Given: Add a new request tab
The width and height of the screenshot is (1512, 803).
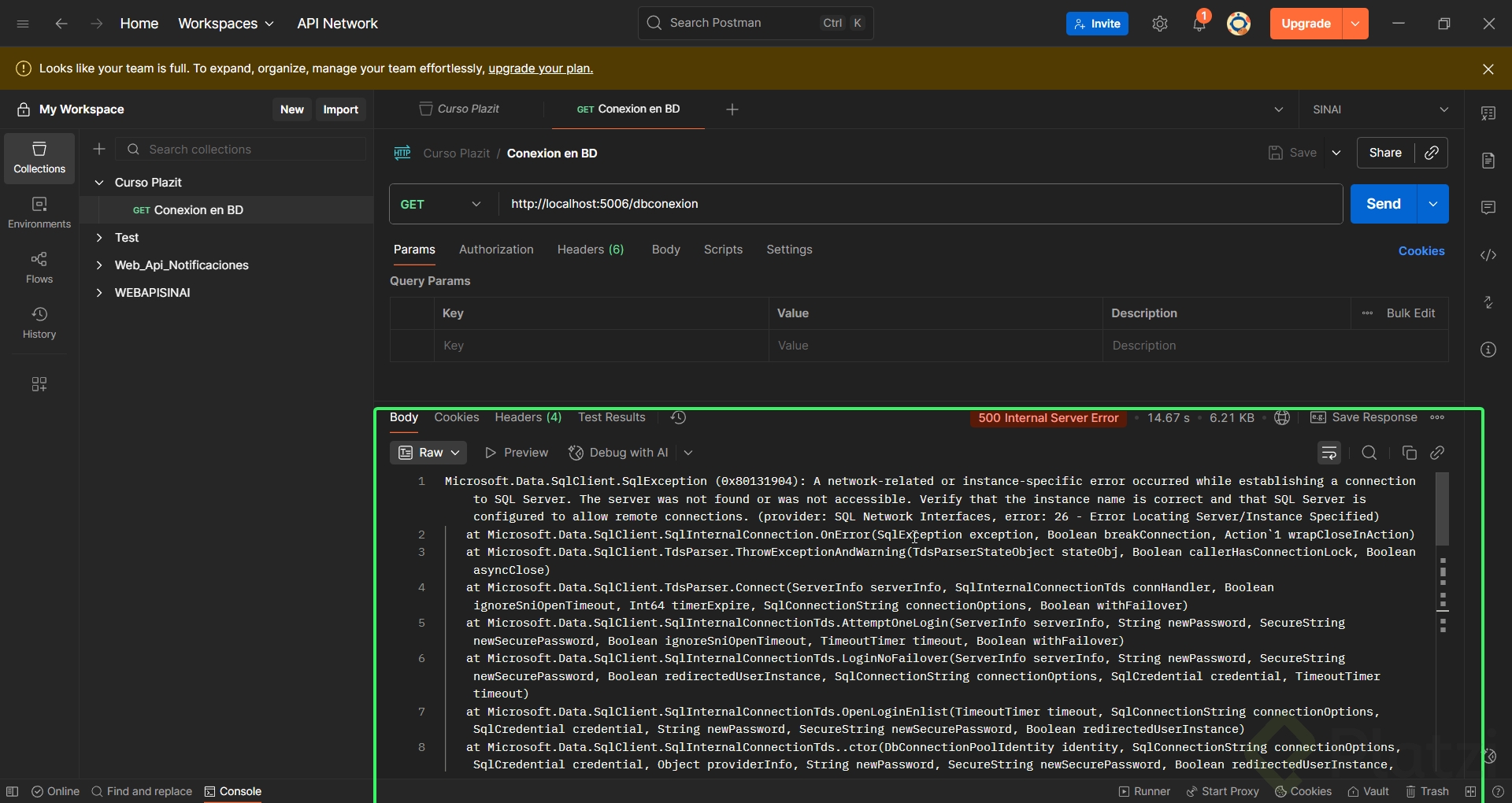Looking at the screenshot, I should pos(732,109).
